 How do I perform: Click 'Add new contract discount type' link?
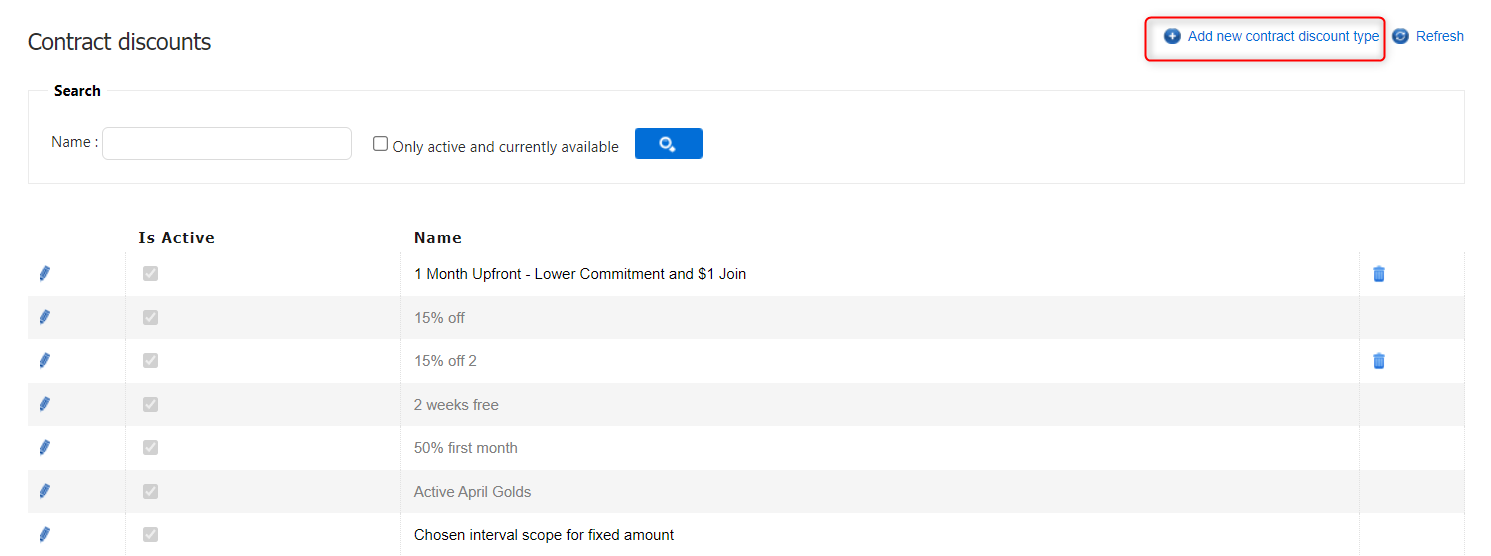[1282, 37]
